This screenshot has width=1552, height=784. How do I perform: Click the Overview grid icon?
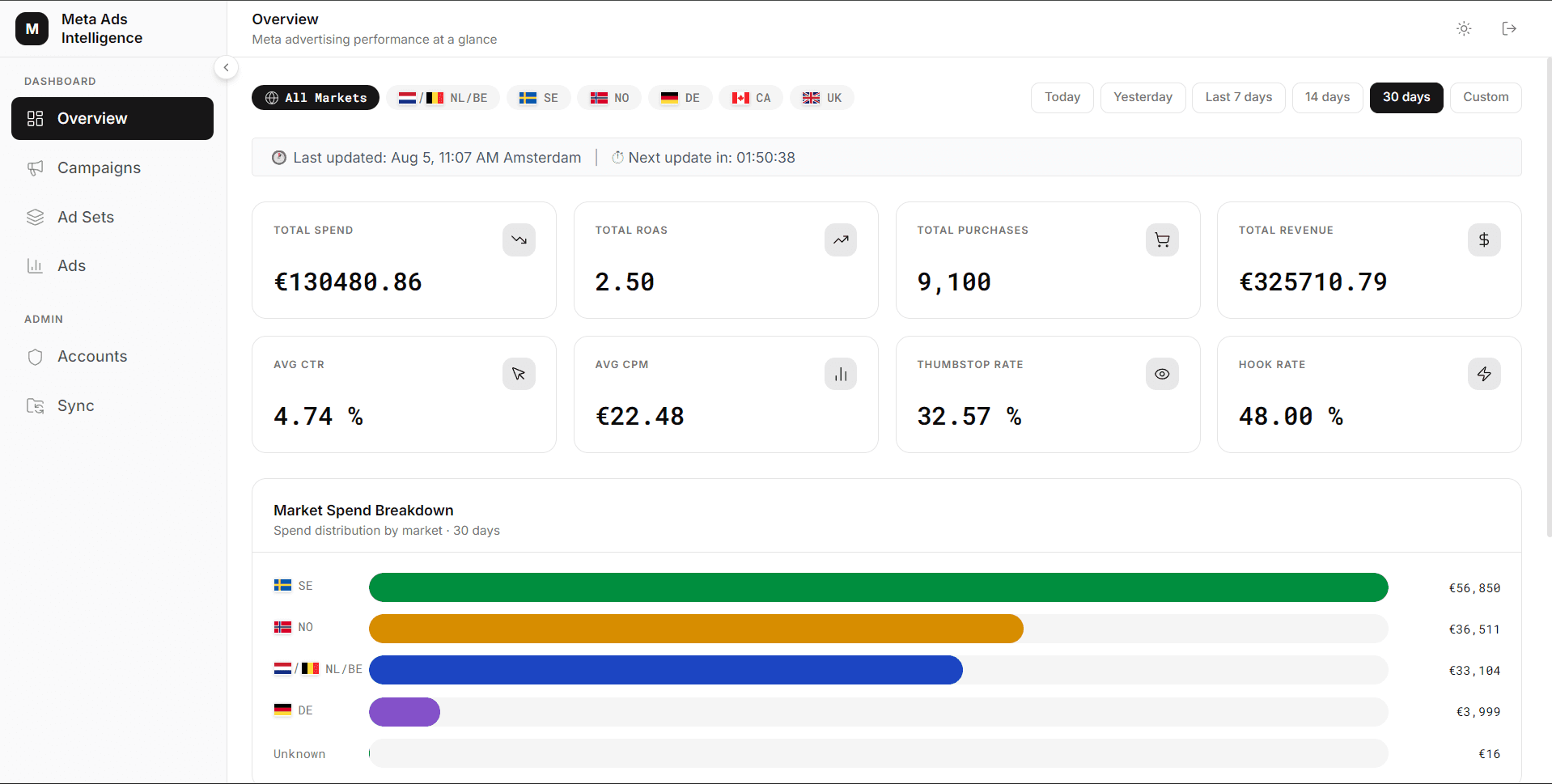[35, 118]
